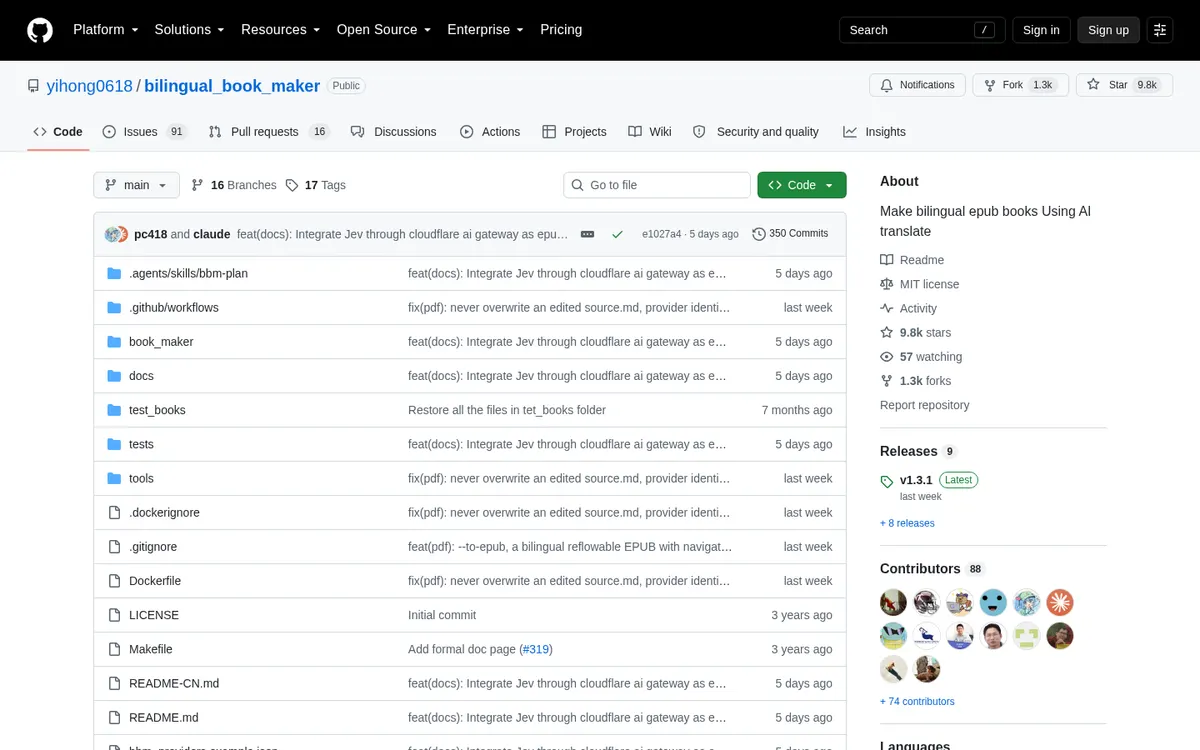
Task: Fork this repository
Action: point(1018,85)
